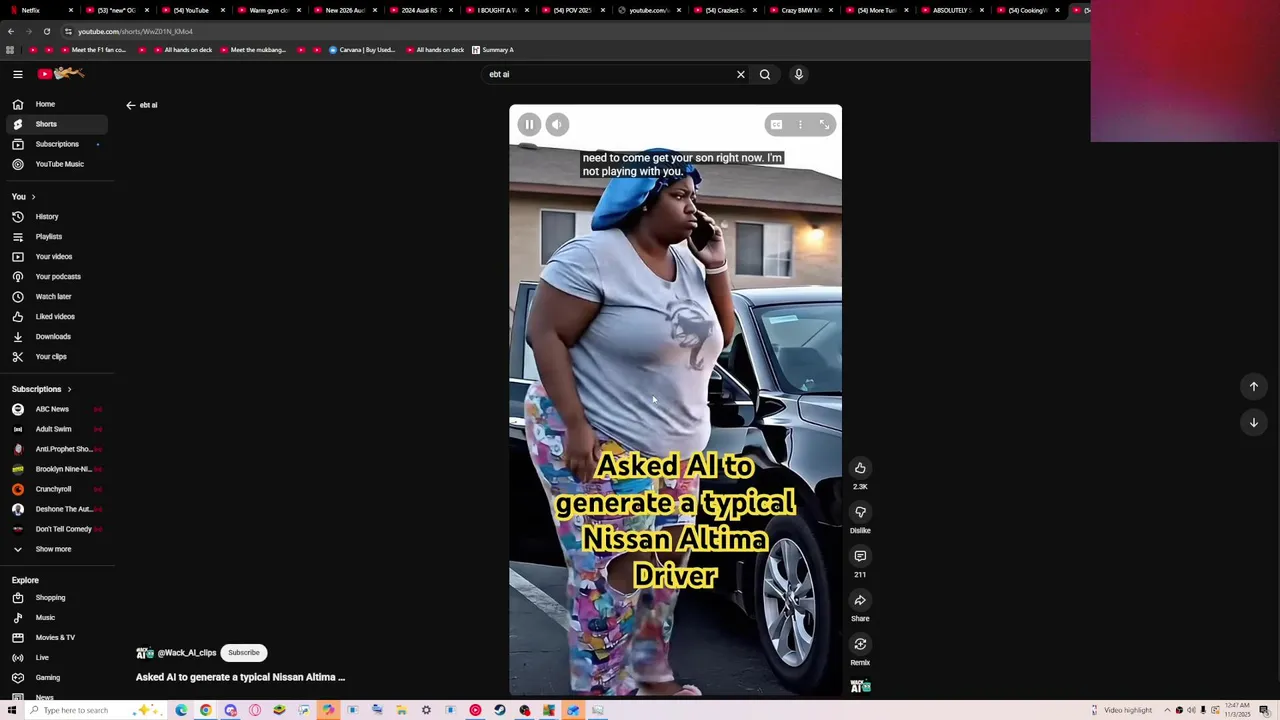
Task: Open Gaming under Explore
Action: 57,678
